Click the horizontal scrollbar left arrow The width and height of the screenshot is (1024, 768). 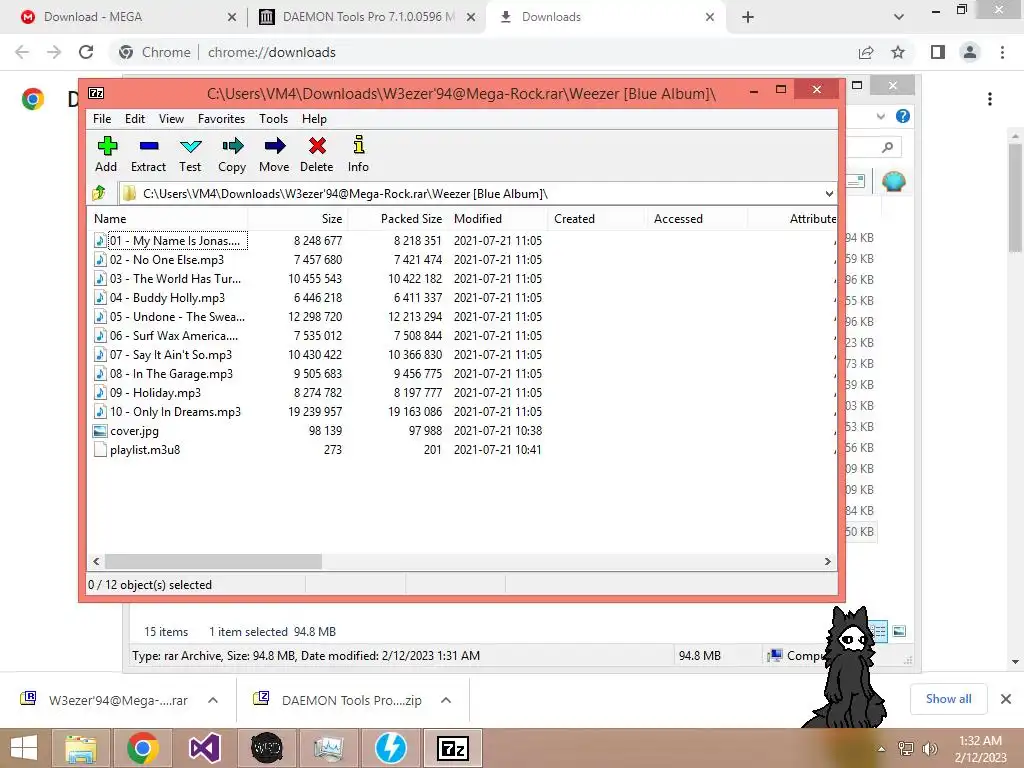point(97,561)
